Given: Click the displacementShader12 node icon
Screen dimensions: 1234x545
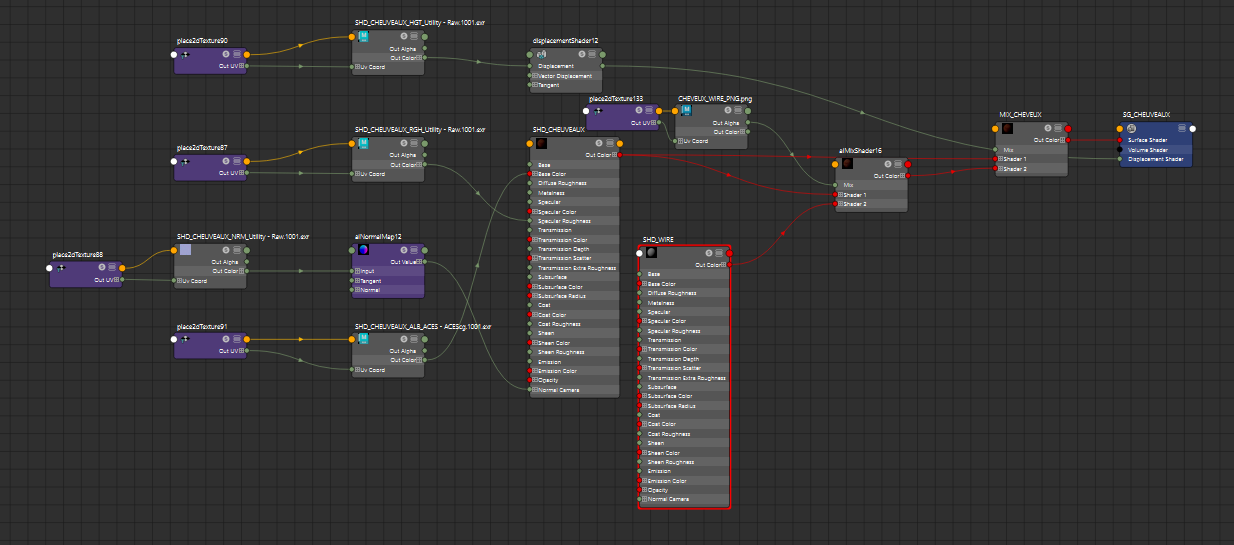Looking at the screenshot, I should click(x=541, y=54).
